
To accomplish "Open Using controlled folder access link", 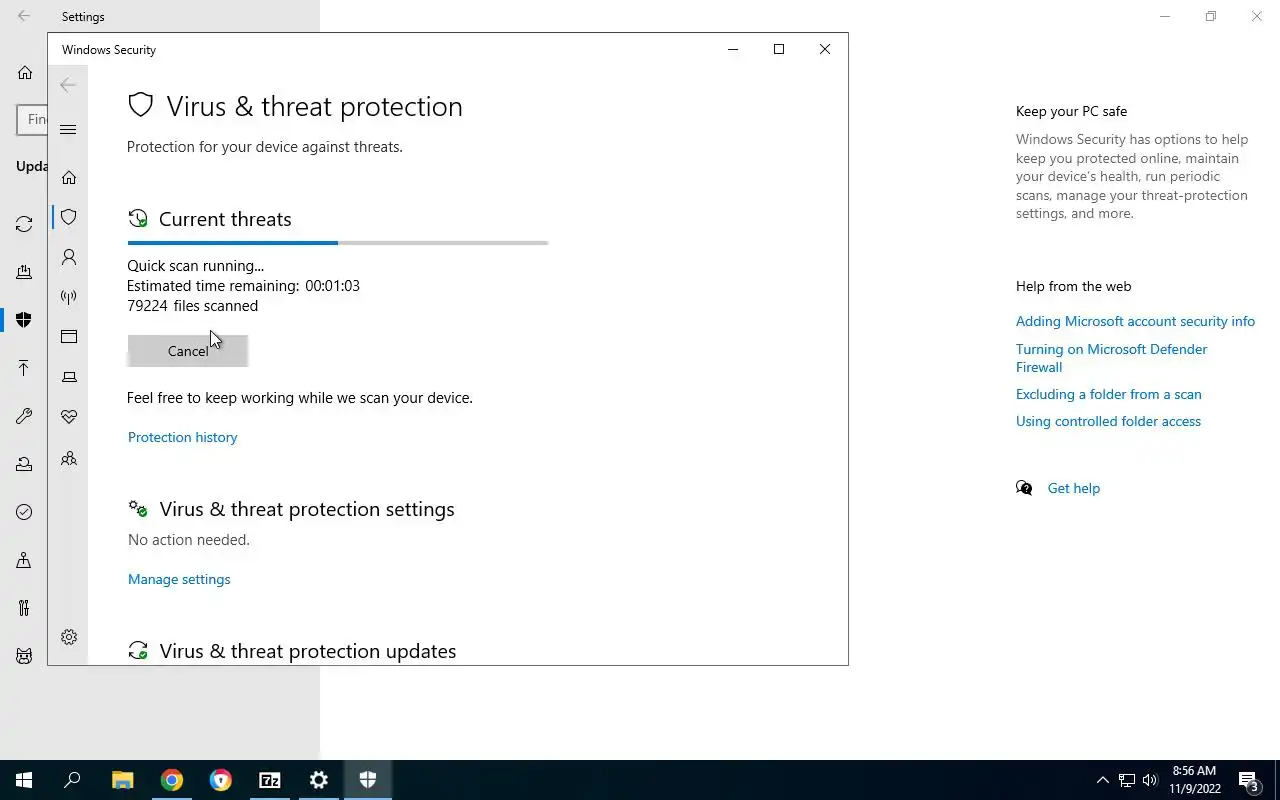I will coord(1108,421).
